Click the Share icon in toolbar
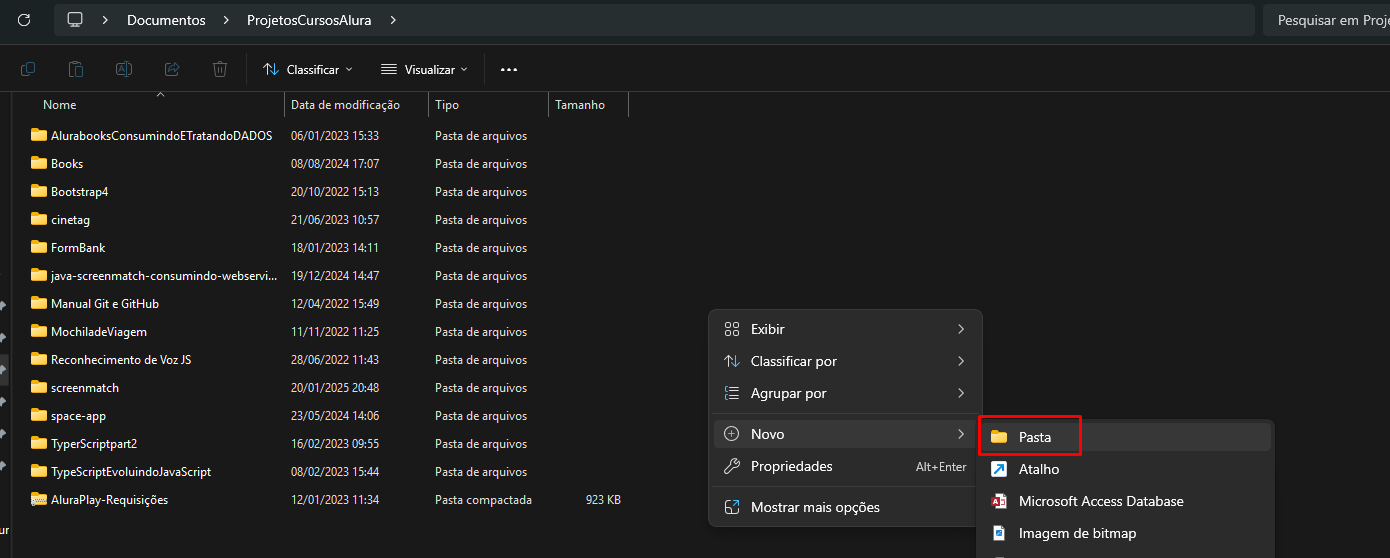Viewport: 1390px width, 558px height. click(172, 69)
